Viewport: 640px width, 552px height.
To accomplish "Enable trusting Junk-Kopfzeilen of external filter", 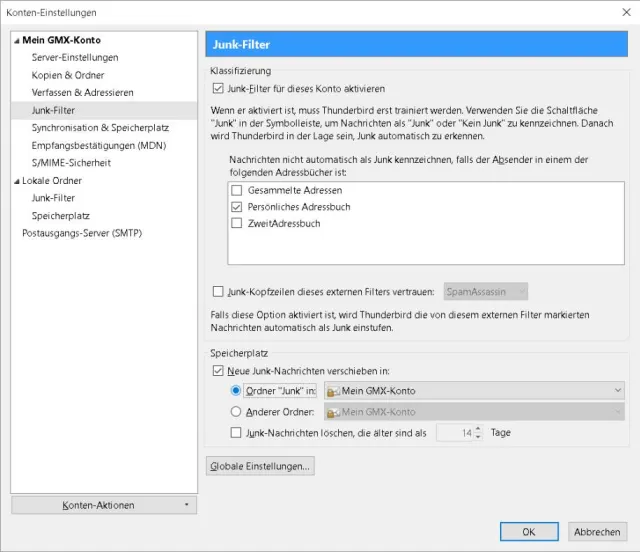I will point(220,292).
